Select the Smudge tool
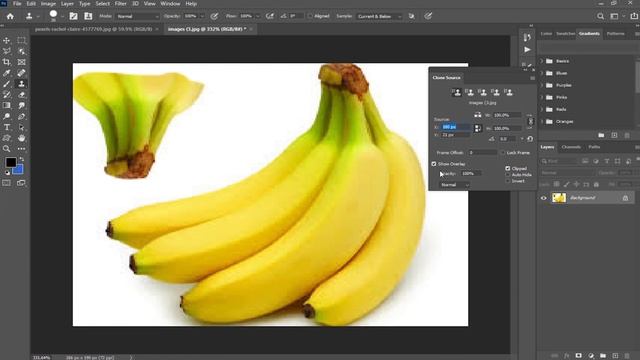Image resolution: width=640 pixels, height=360 pixels. coord(21,105)
